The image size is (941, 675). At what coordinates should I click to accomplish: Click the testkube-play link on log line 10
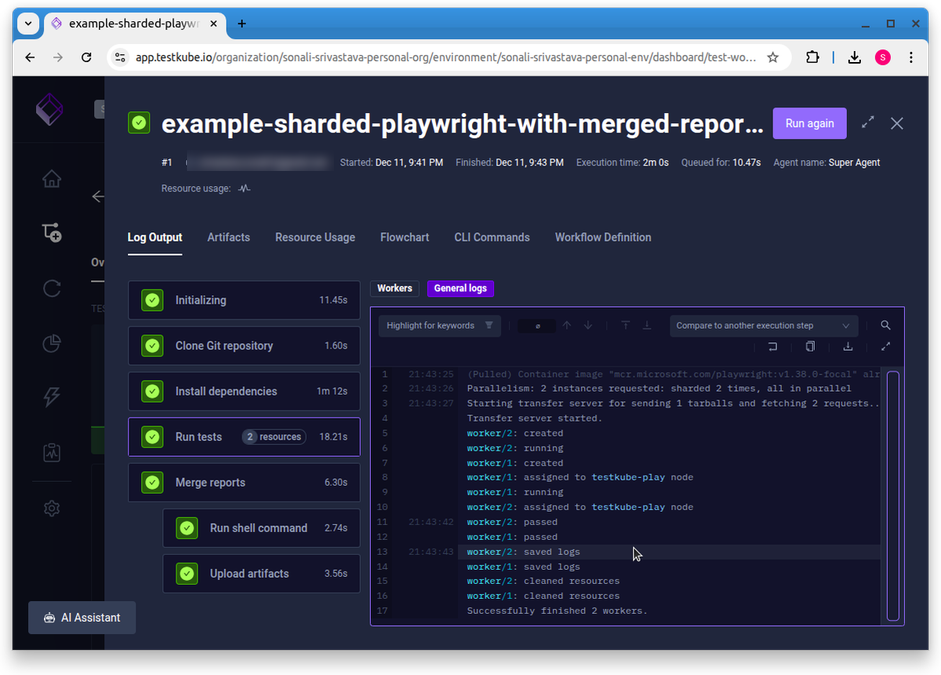(628, 507)
